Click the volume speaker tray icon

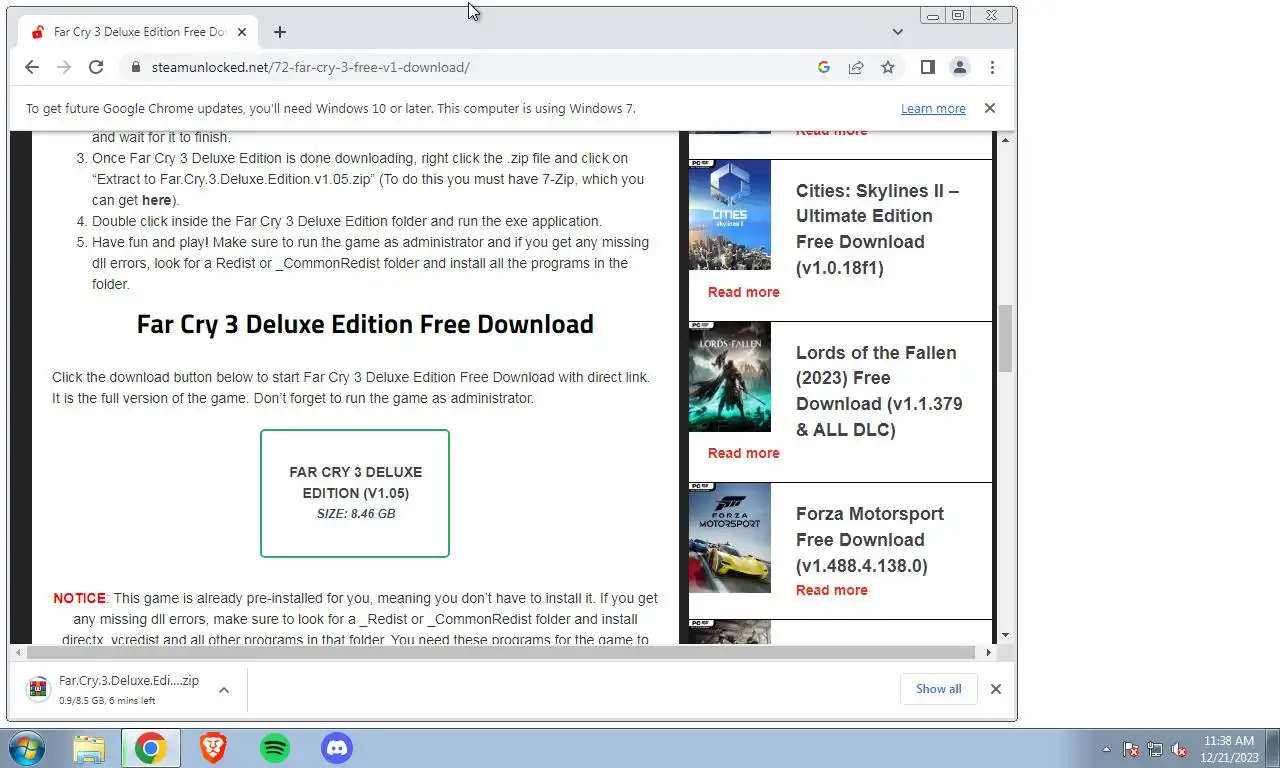click(1179, 749)
